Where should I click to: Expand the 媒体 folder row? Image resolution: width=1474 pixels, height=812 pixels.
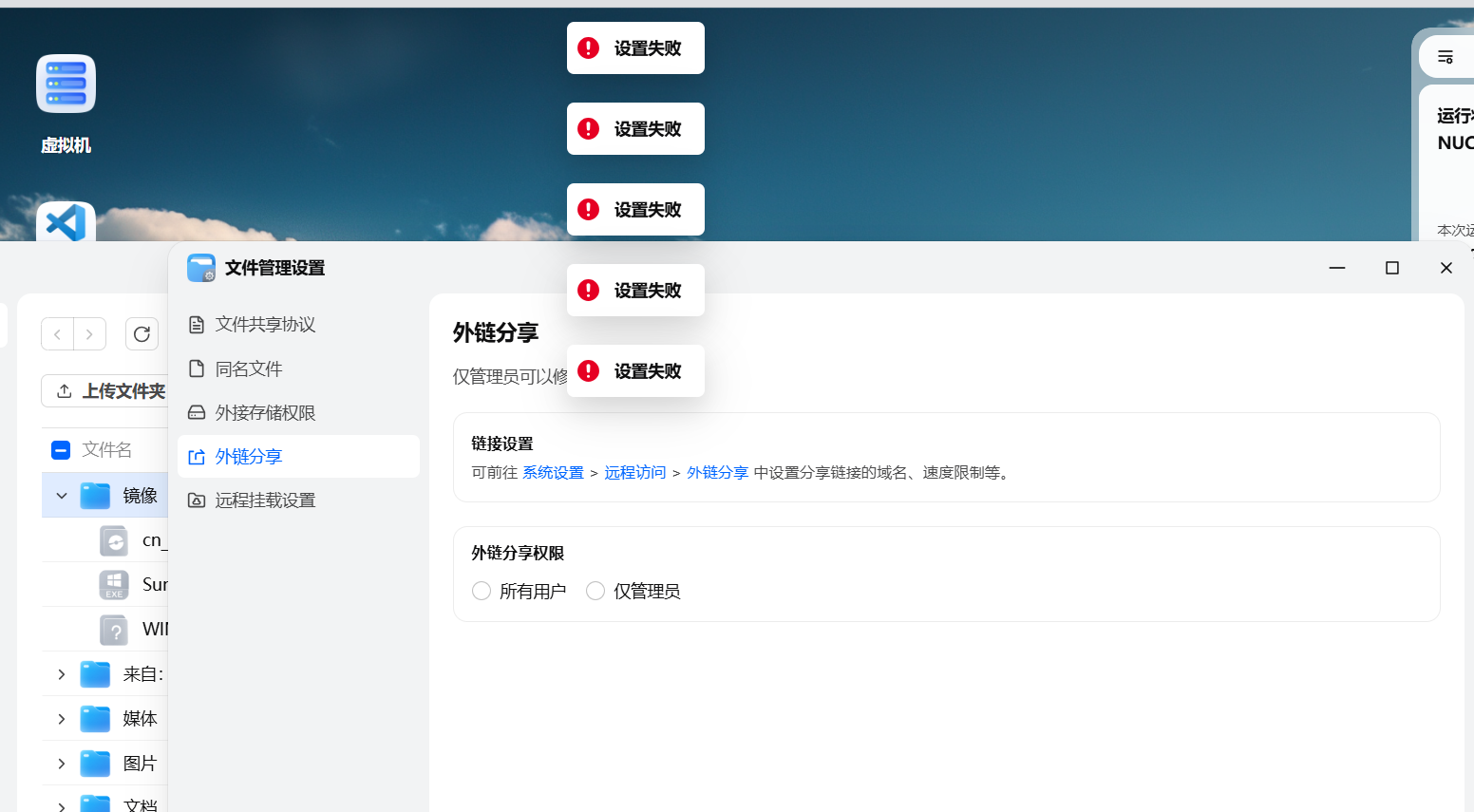point(62,719)
